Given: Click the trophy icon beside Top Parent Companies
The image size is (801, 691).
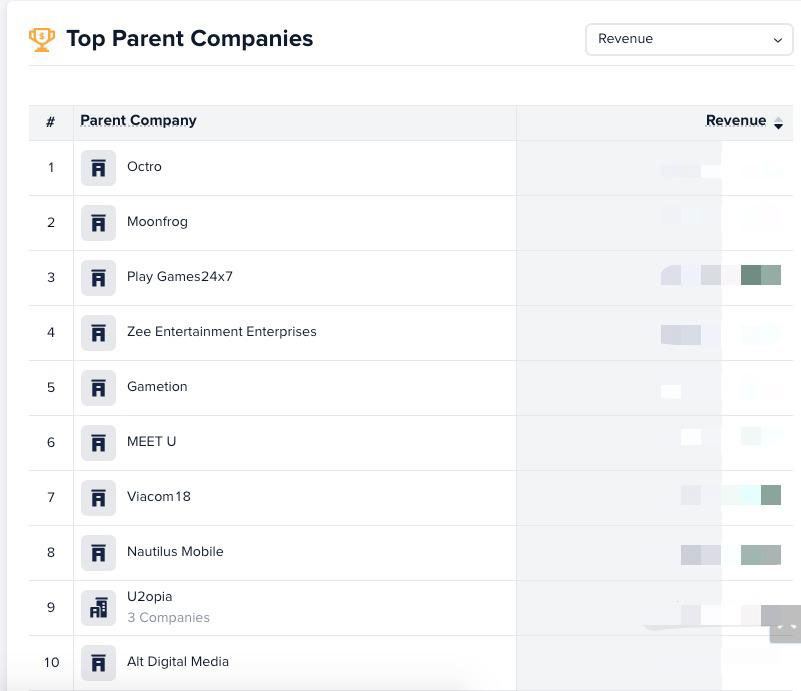Looking at the screenshot, I should [42, 39].
